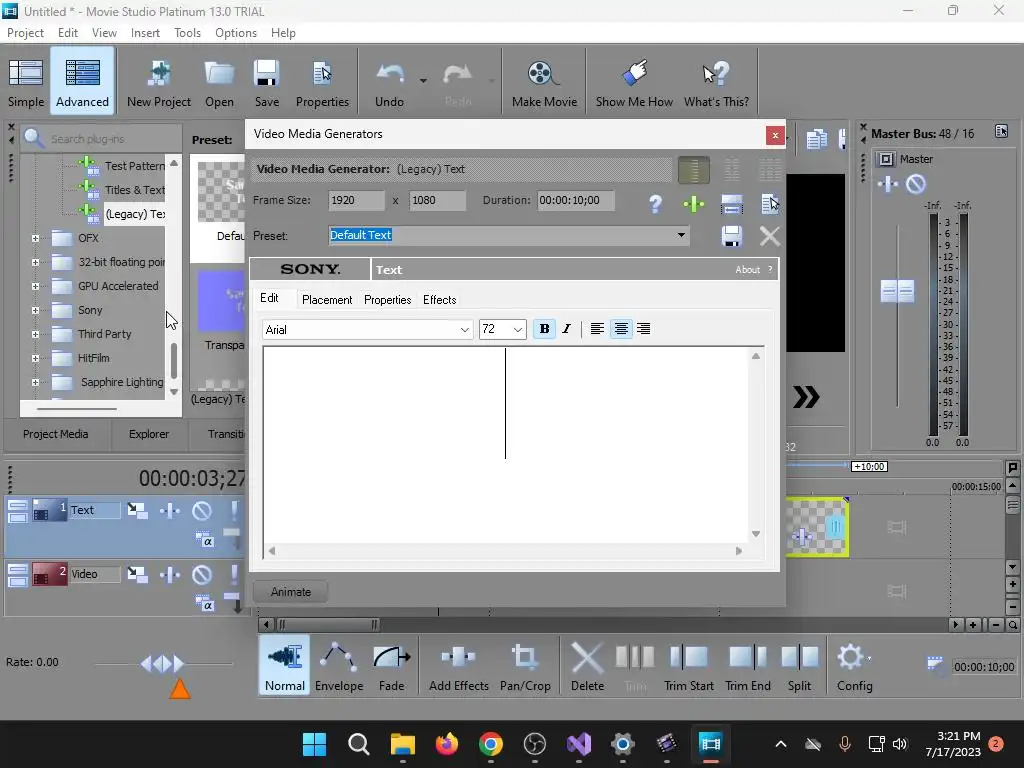
Task: Click the Master volume fader
Action: click(897, 291)
